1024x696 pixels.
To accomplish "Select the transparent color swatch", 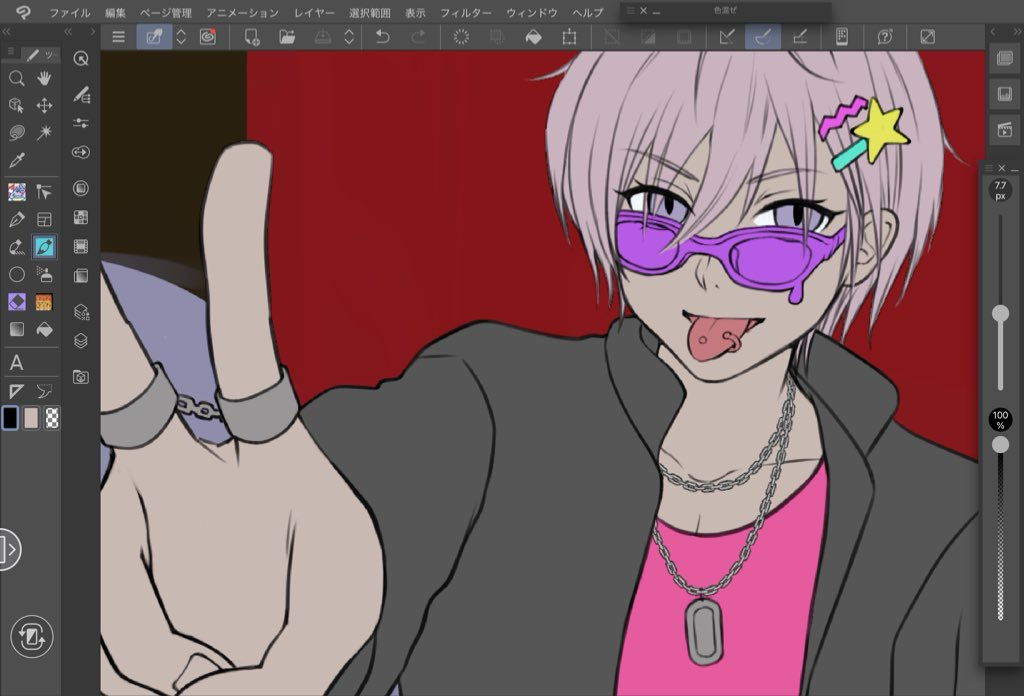I will [x=52, y=418].
